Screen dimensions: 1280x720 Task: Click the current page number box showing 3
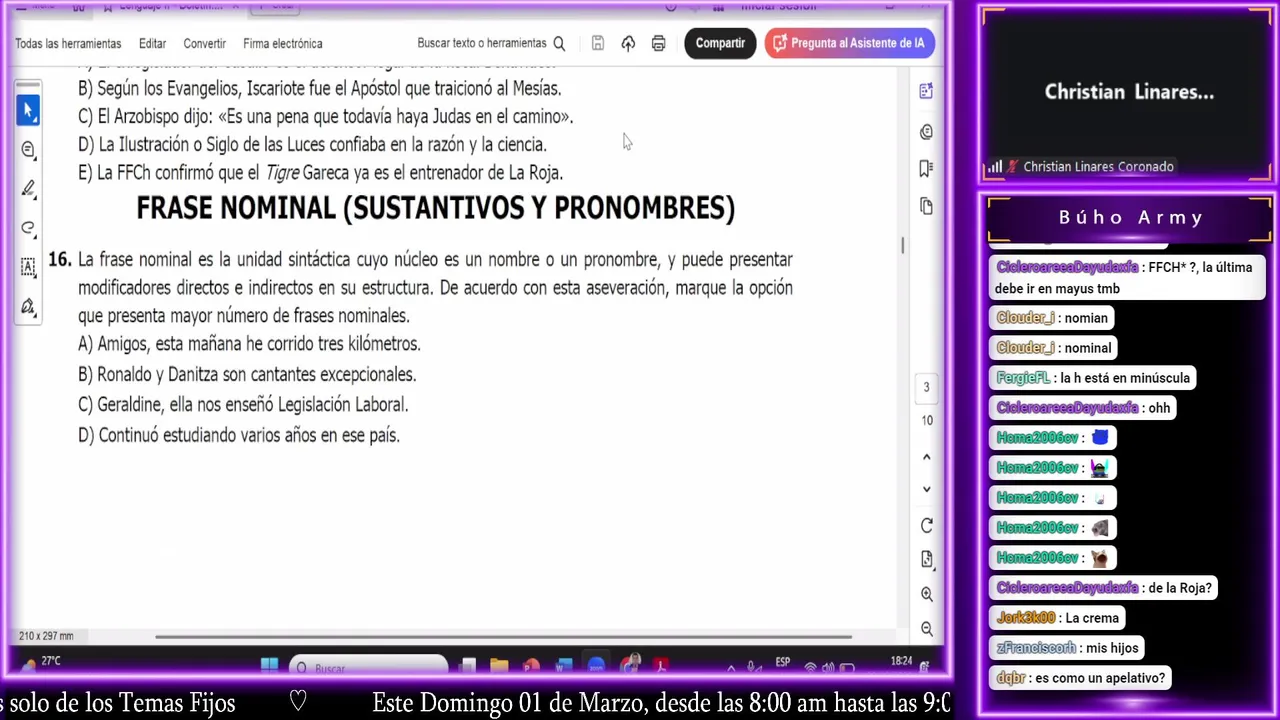pos(926,387)
